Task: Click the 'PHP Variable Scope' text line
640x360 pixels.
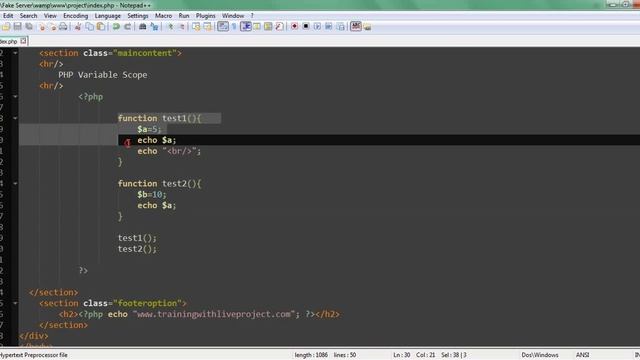Action: 102,75
